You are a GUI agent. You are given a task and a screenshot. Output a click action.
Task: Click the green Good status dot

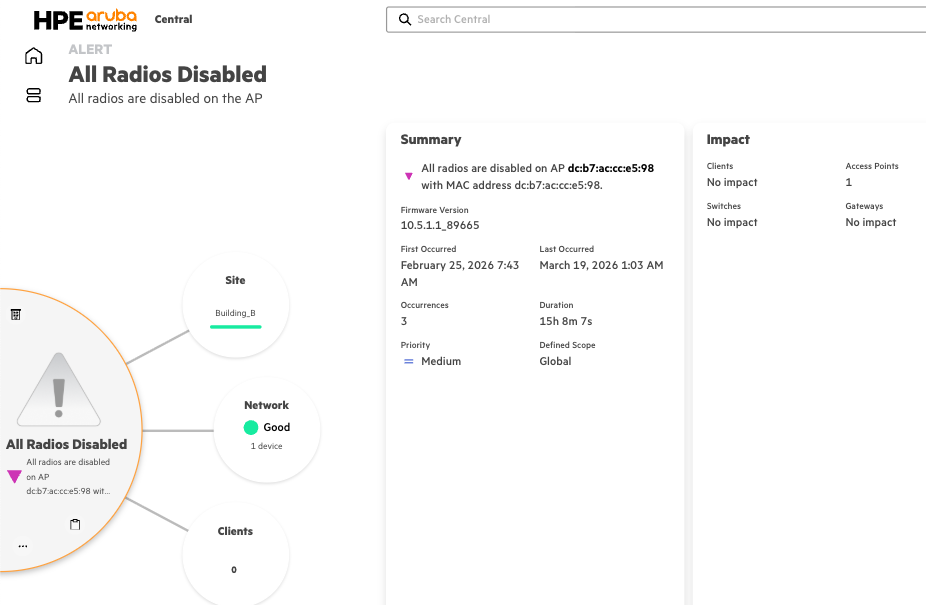[x=250, y=427]
